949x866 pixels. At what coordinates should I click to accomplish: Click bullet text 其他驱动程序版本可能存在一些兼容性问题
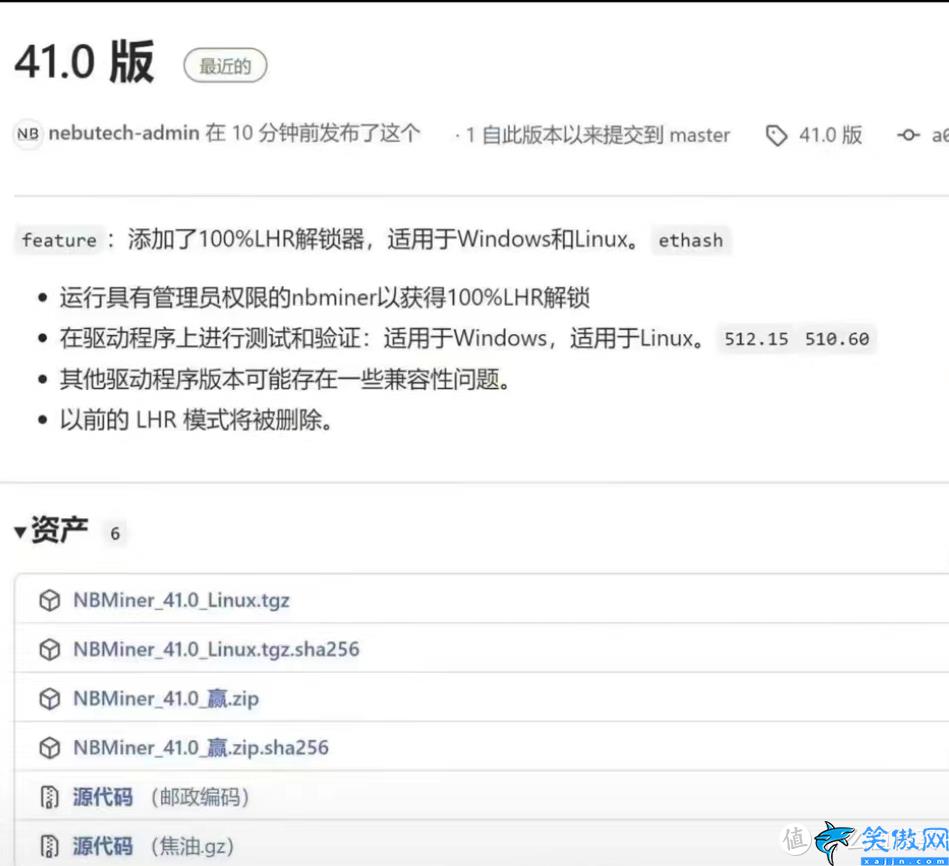coord(286,380)
